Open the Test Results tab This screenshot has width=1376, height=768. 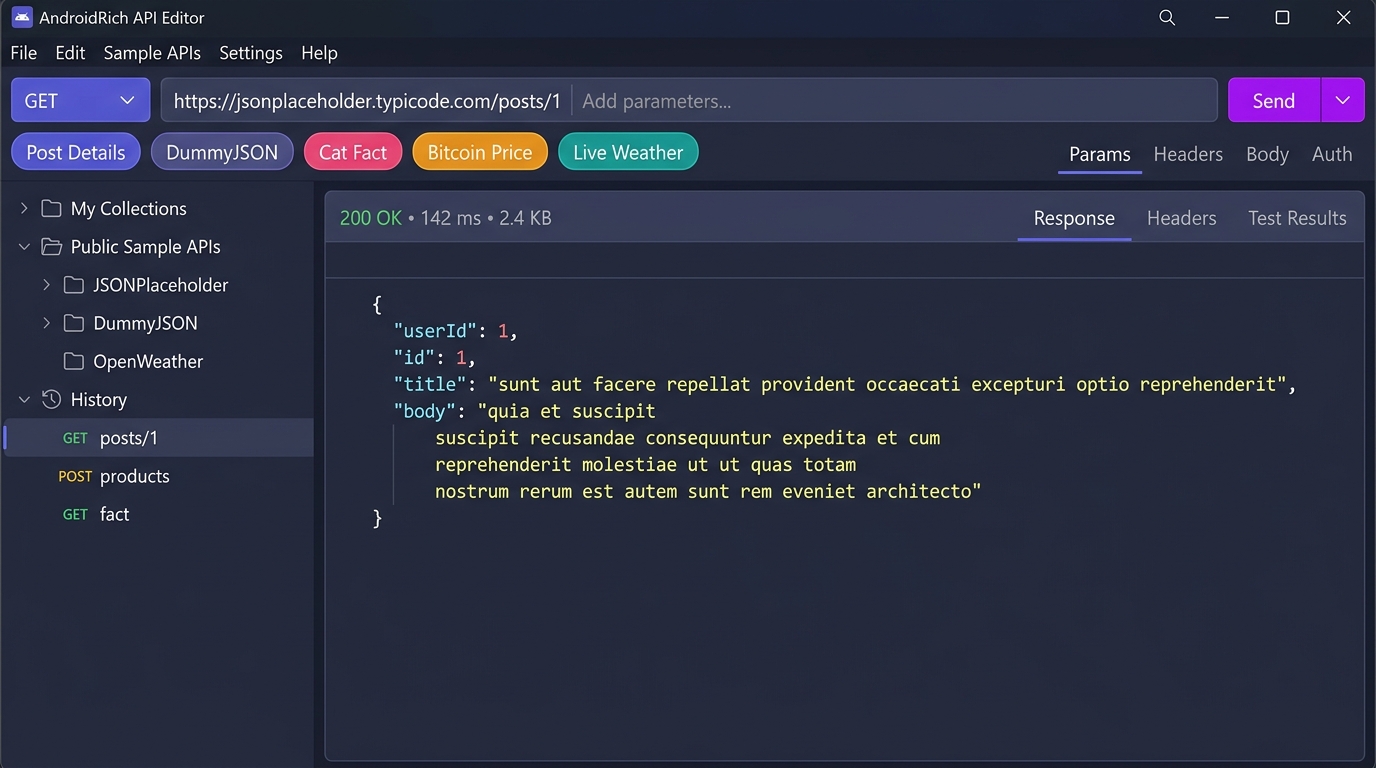click(x=1297, y=218)
